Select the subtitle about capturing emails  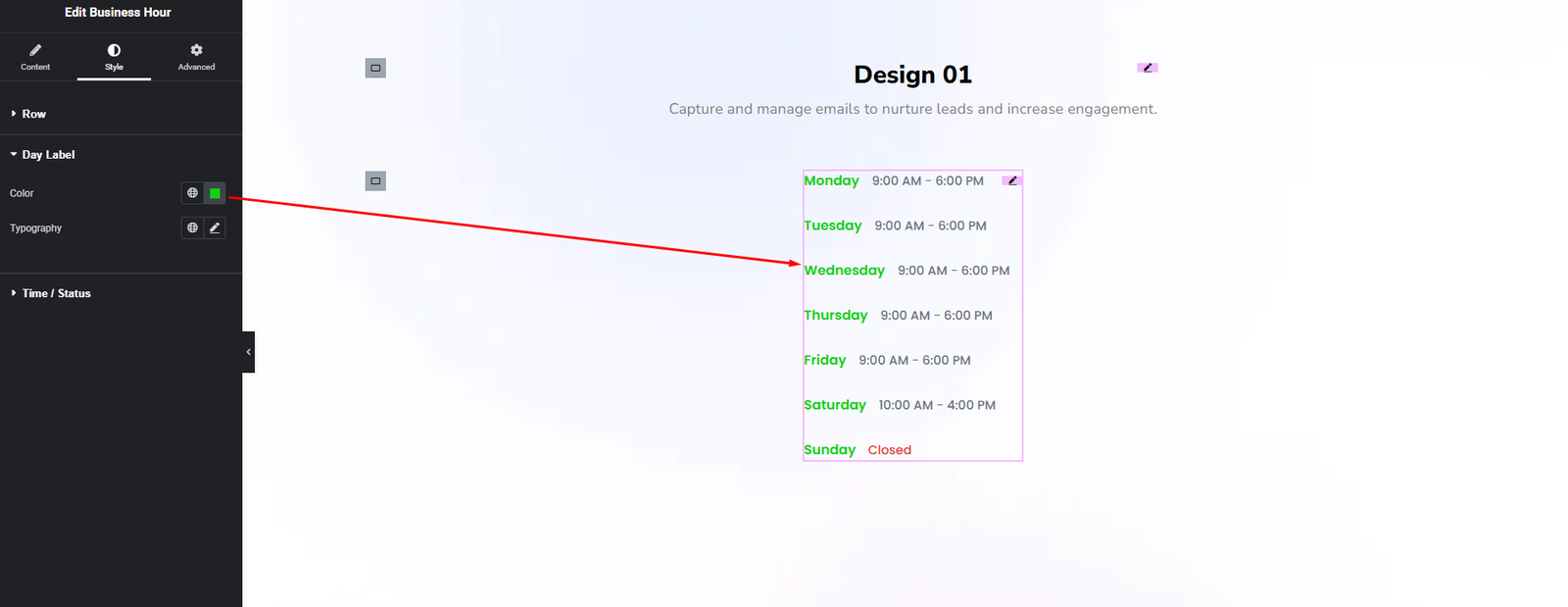point(912,109)
